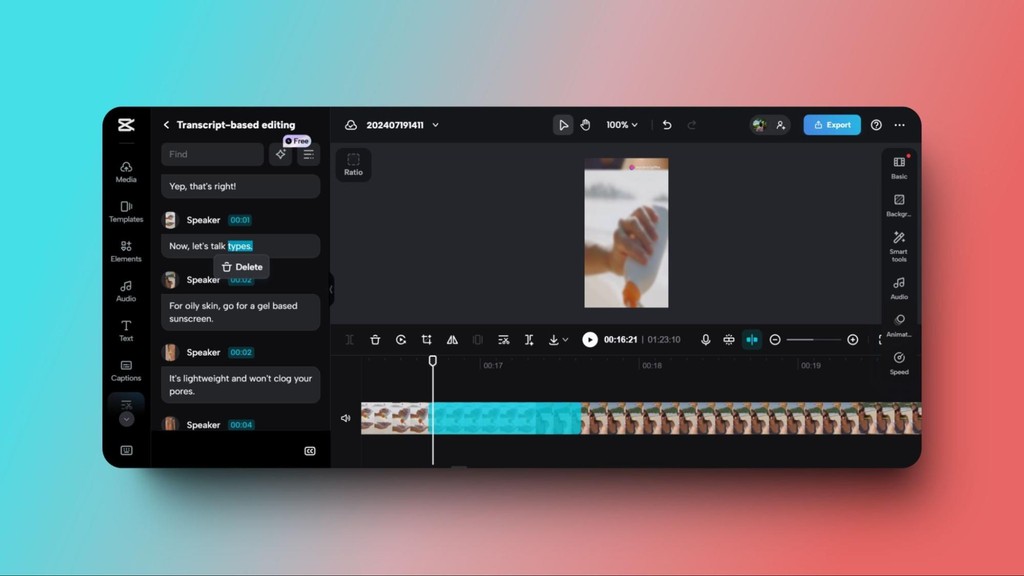Delete the clip using the trash icon

coord(375,339)
